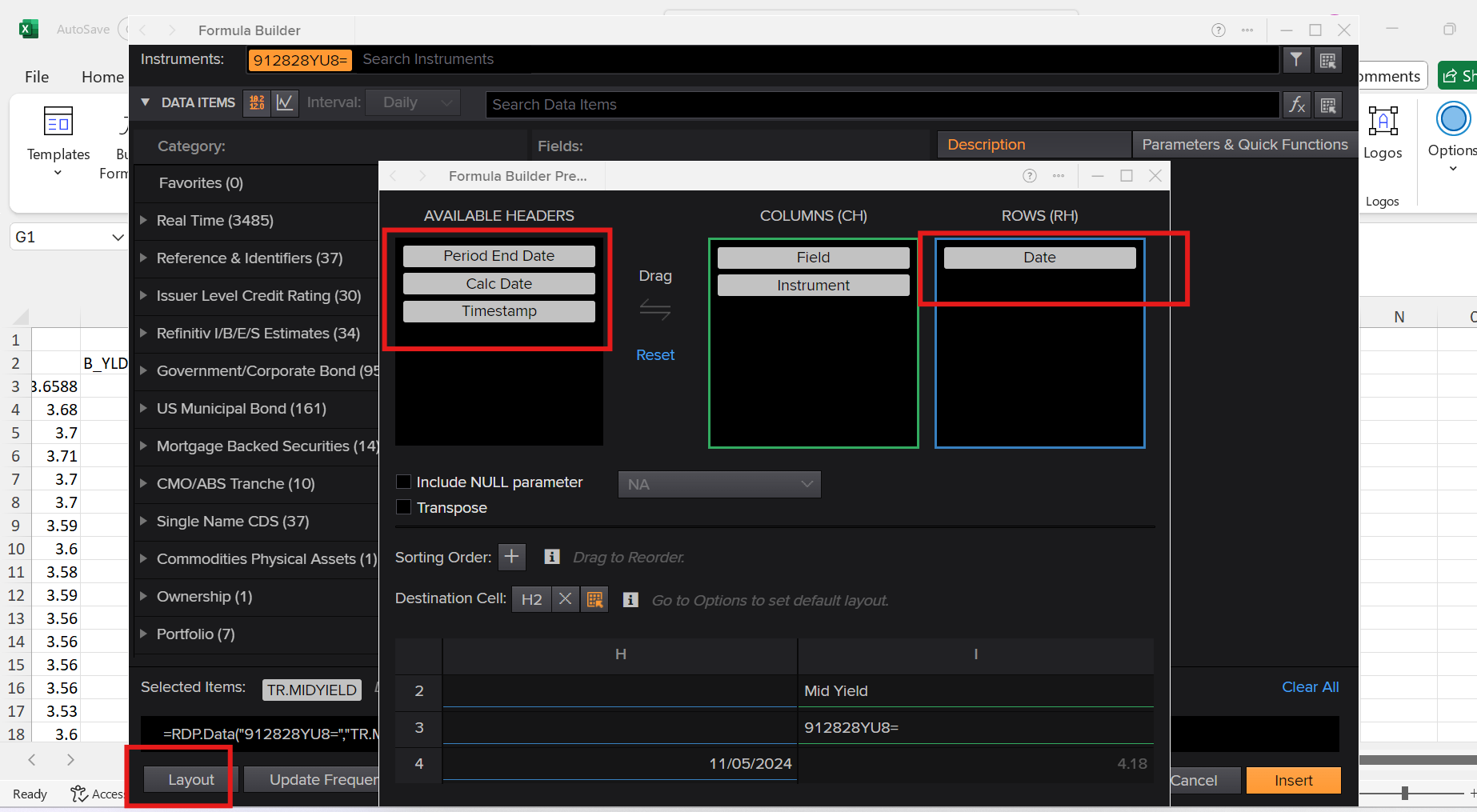Screen dimensions: 1477x812
Task: Open more options in Preview window title bar
Action: coord(1059,176)
